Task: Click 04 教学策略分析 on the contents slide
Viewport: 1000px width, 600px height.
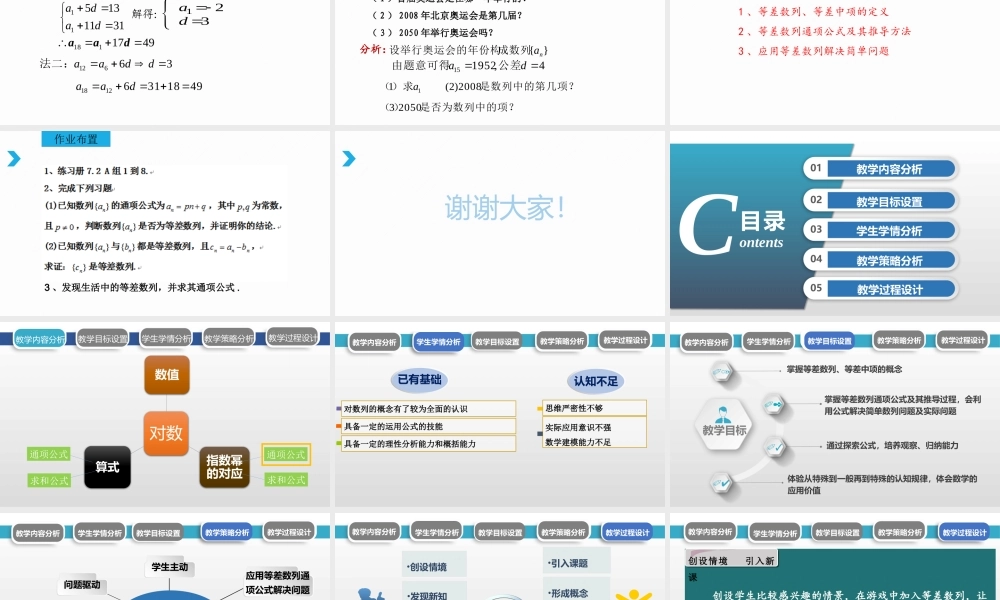Action: coord(881,260)
